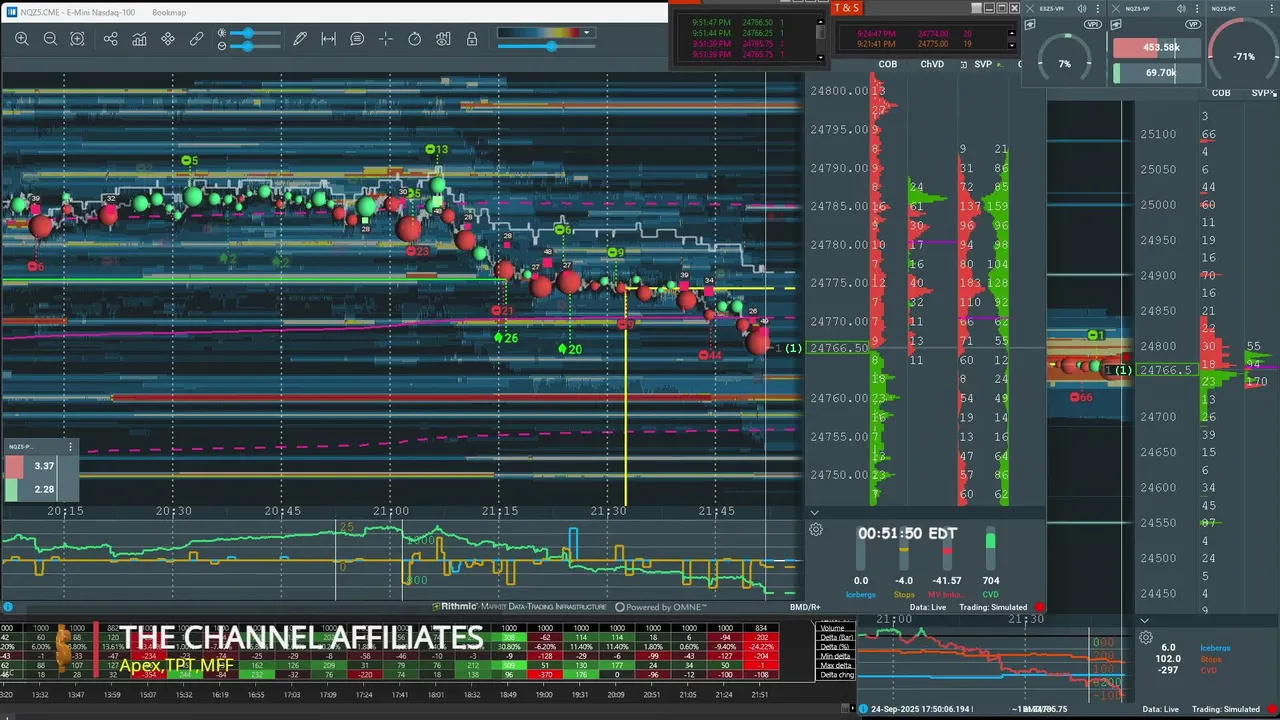Adjust the heatmap color range slider
Screen dimensions: 1280x720
(x=546, y=46)
